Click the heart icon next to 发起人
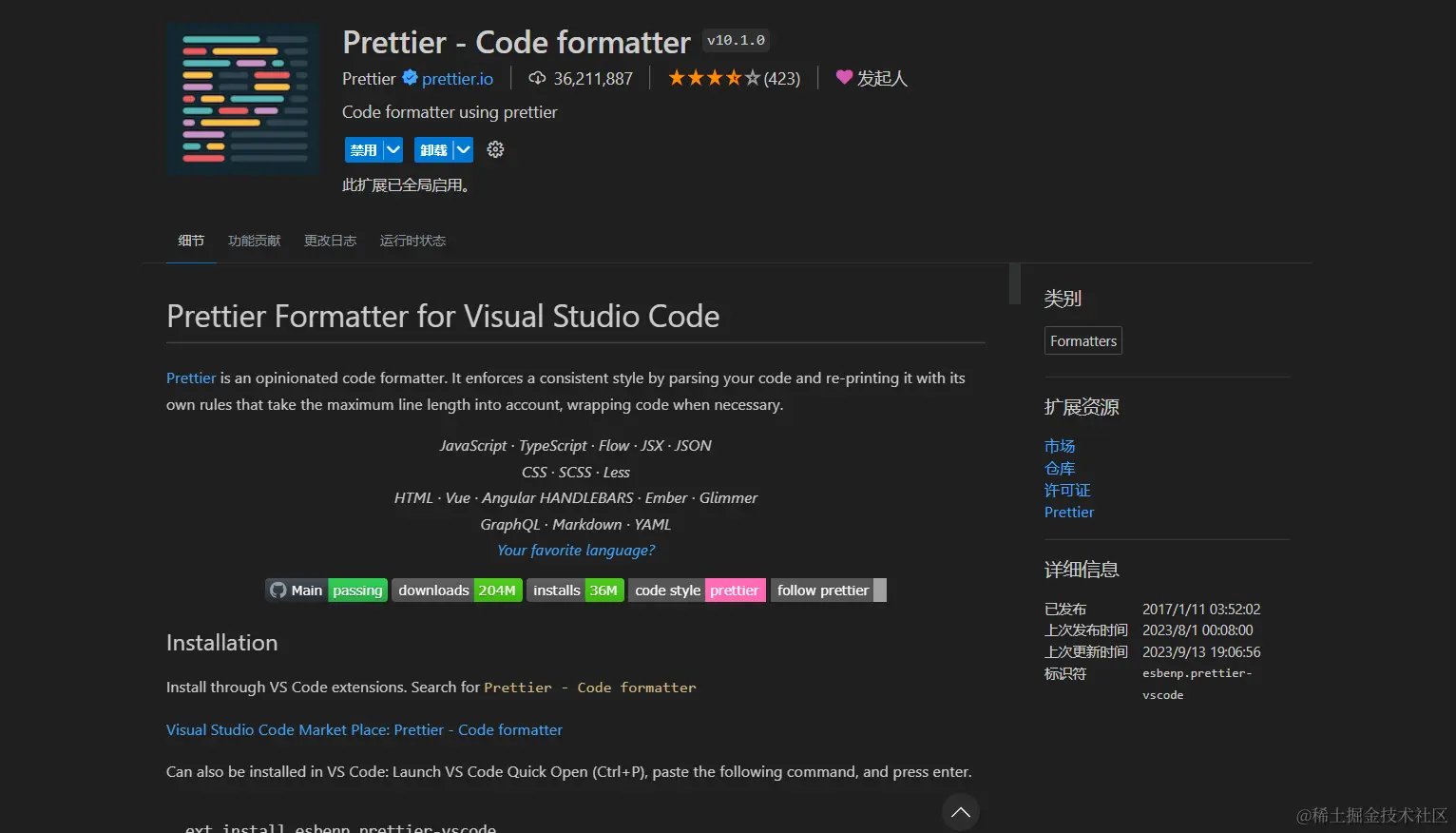This screenshot has height=833, width=1456. pos(845,77)
